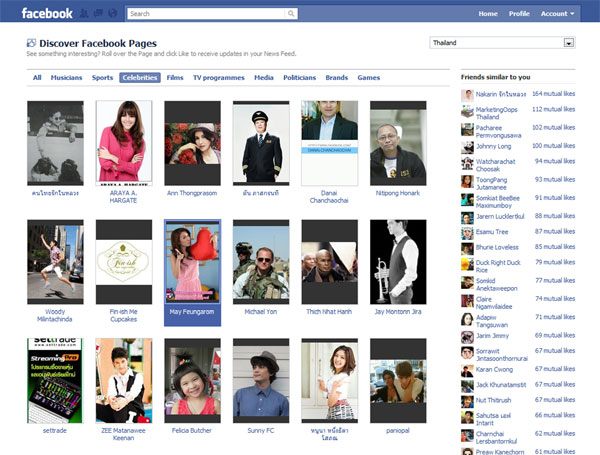Open ToongPang Jutamanee avatar

point(467,181)
